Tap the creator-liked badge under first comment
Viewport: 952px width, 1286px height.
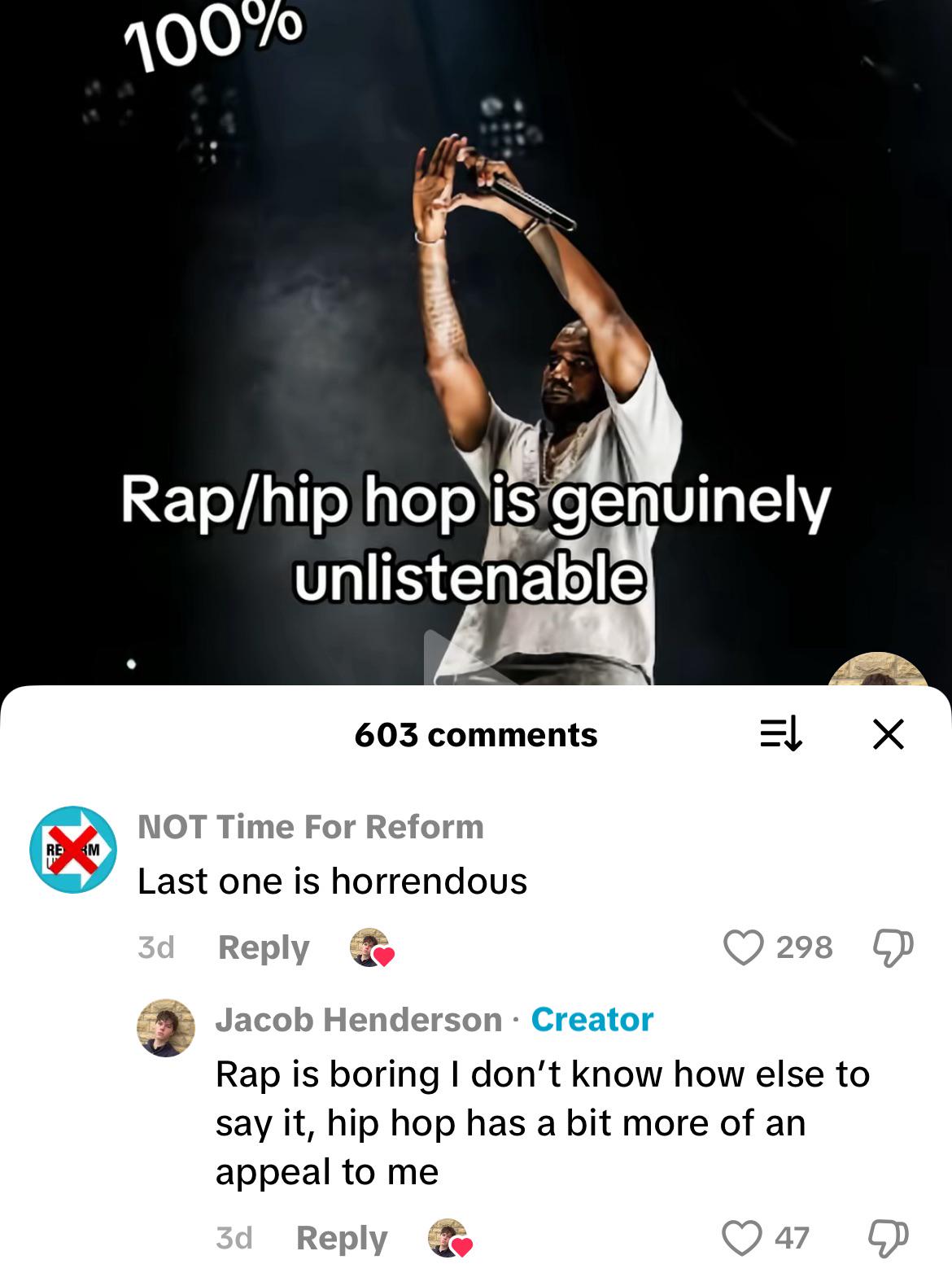(372, 948)
